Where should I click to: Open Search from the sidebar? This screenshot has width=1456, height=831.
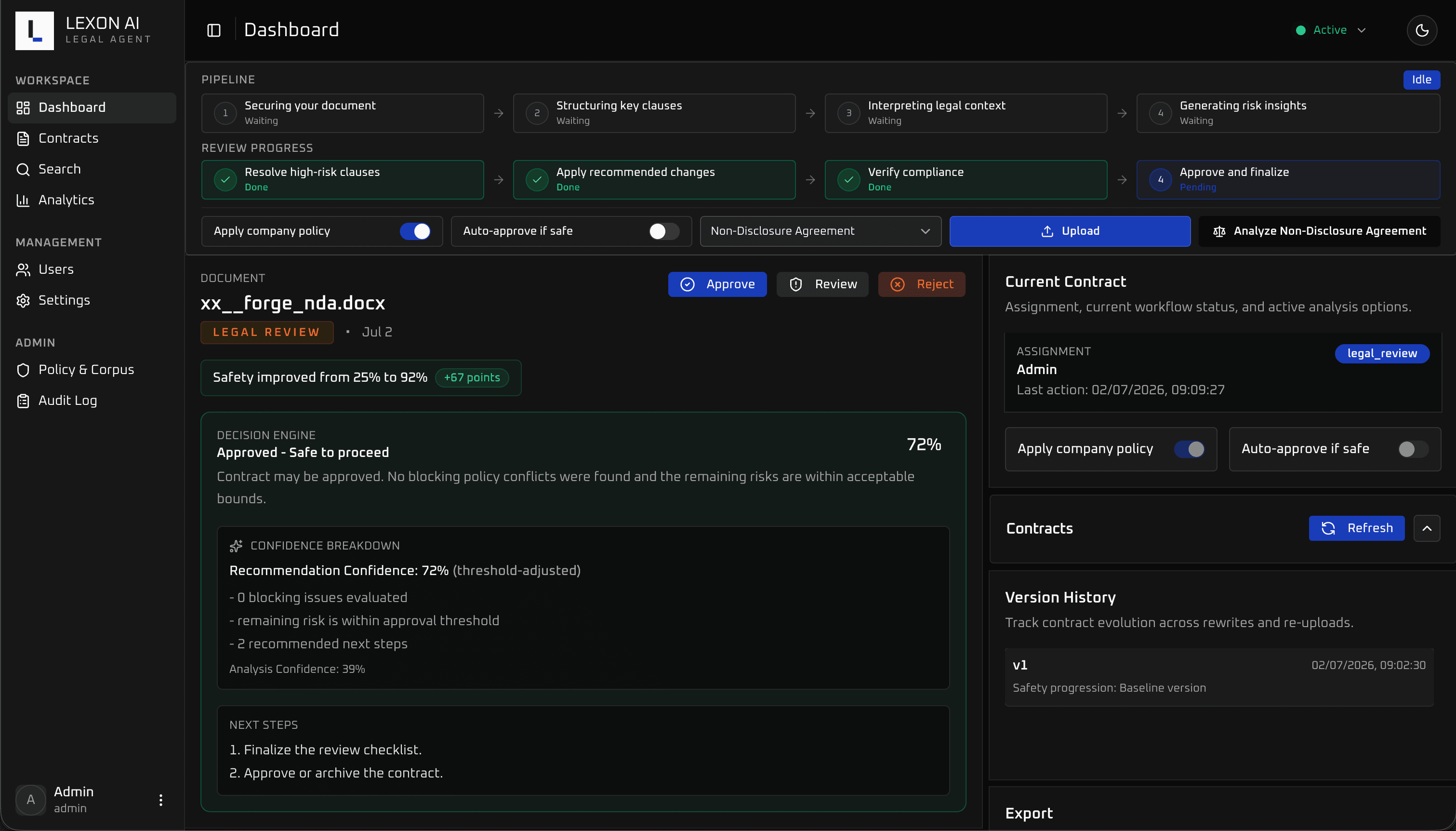(92, 169)
